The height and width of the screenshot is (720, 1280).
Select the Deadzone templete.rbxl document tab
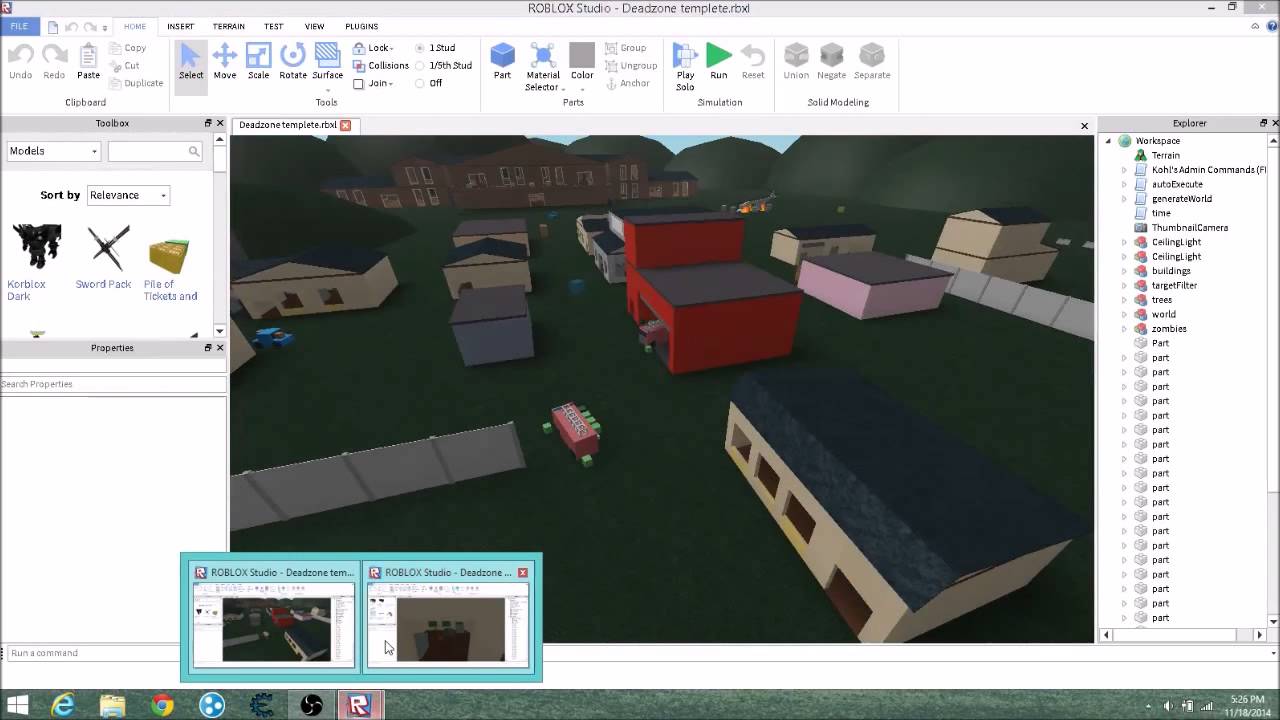click(x=287, y=125)
